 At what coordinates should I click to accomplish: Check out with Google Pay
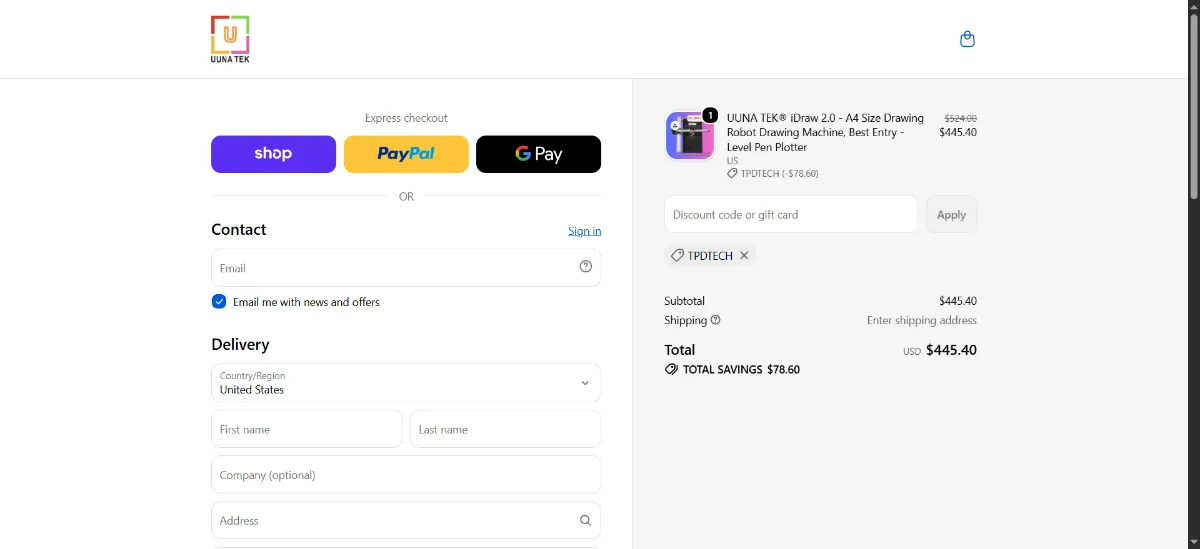tap(538, 154)
